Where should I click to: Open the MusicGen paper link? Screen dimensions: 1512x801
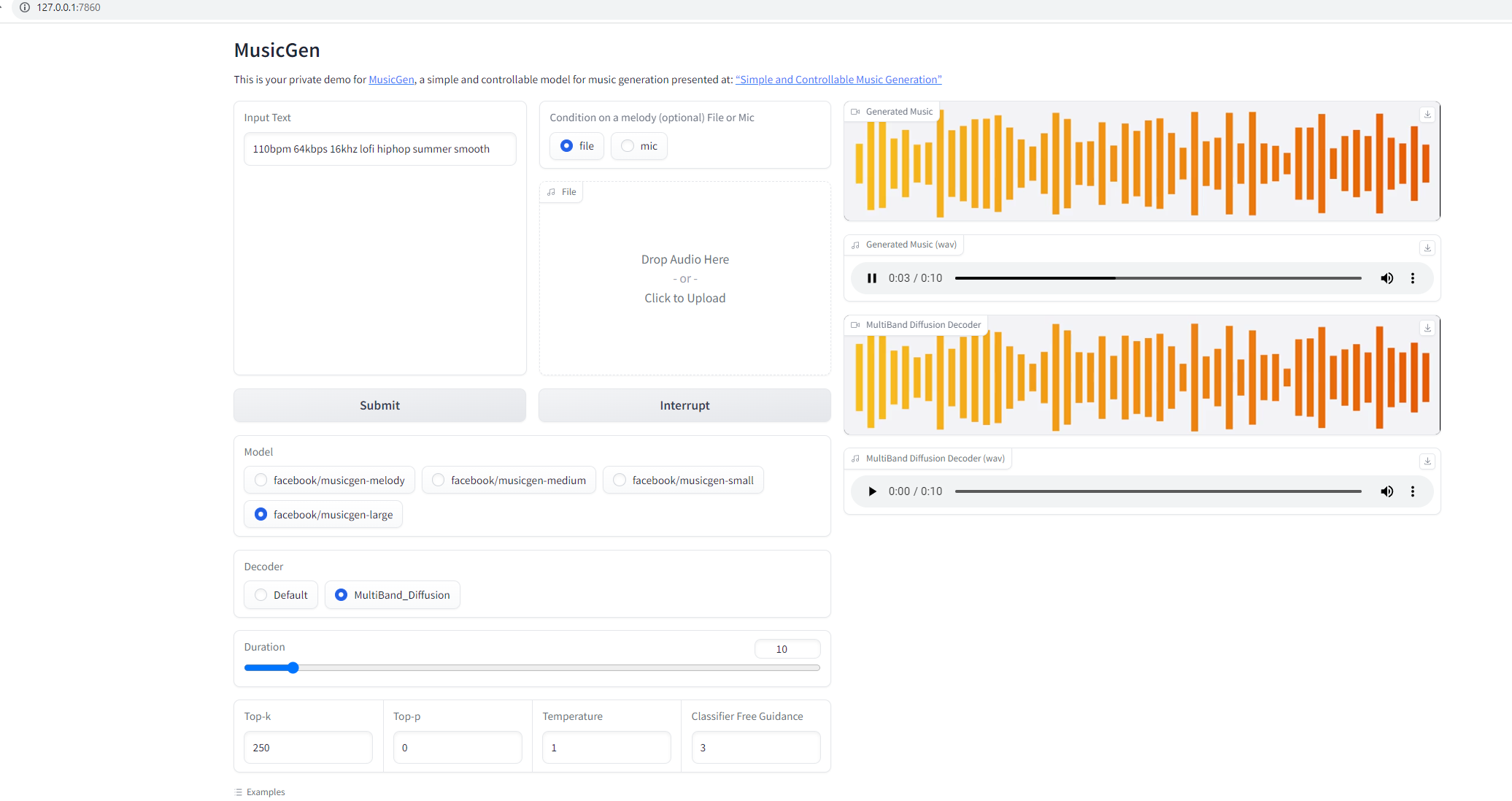click(x=838, y=79)
